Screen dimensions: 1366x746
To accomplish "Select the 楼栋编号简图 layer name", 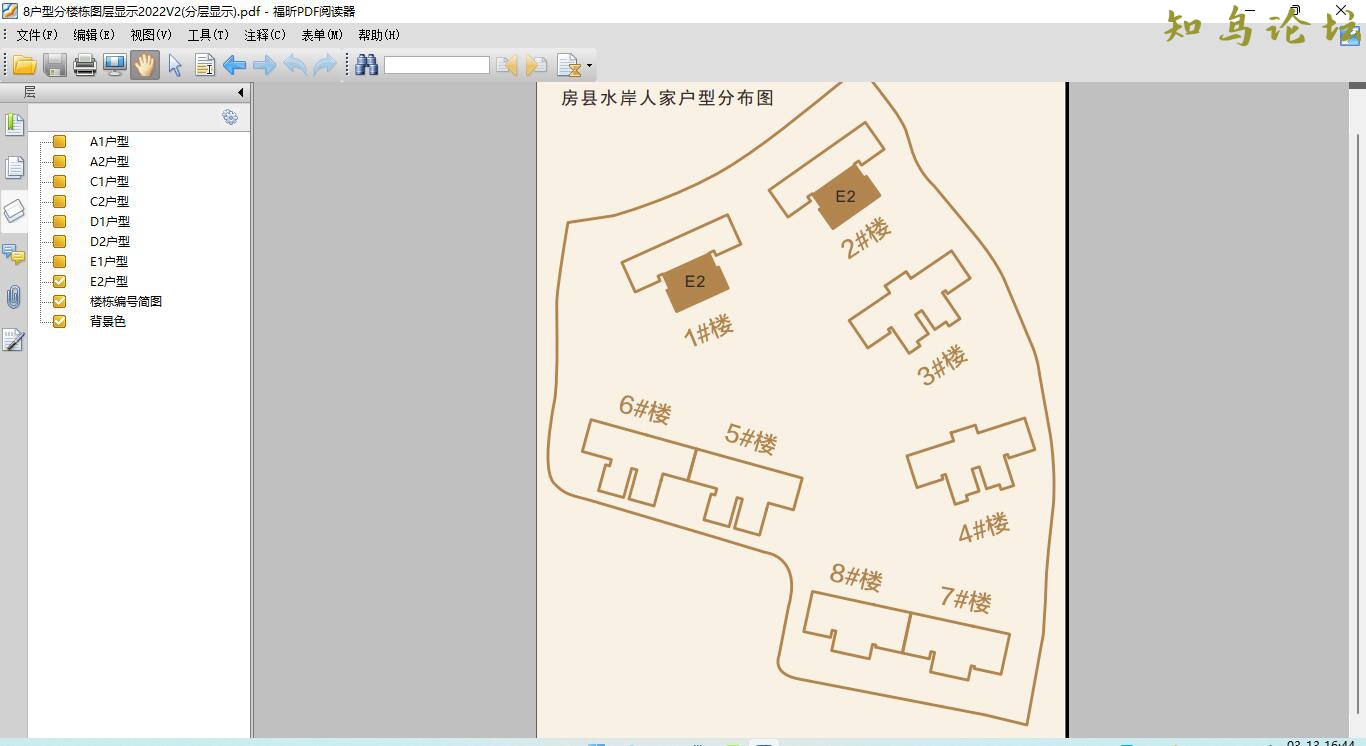I will 126,302.
